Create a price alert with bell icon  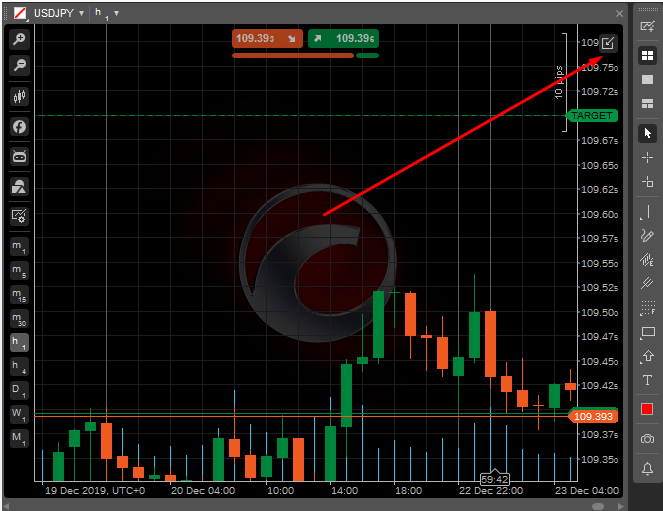point(647,468)
